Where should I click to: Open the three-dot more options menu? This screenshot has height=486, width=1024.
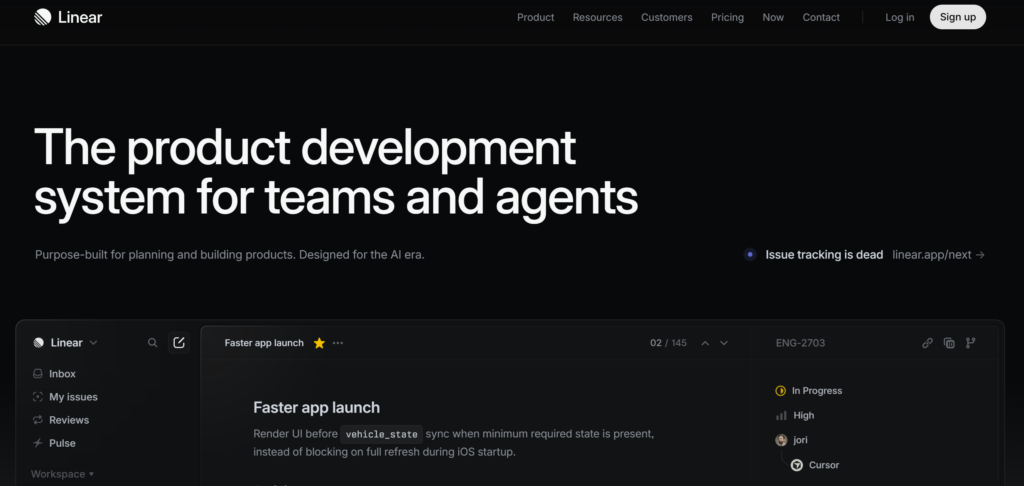pyautogui.click(x=338, y=343)
